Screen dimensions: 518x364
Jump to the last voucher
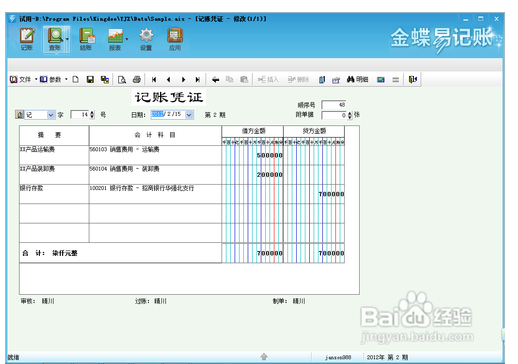[x=198, y=80]
